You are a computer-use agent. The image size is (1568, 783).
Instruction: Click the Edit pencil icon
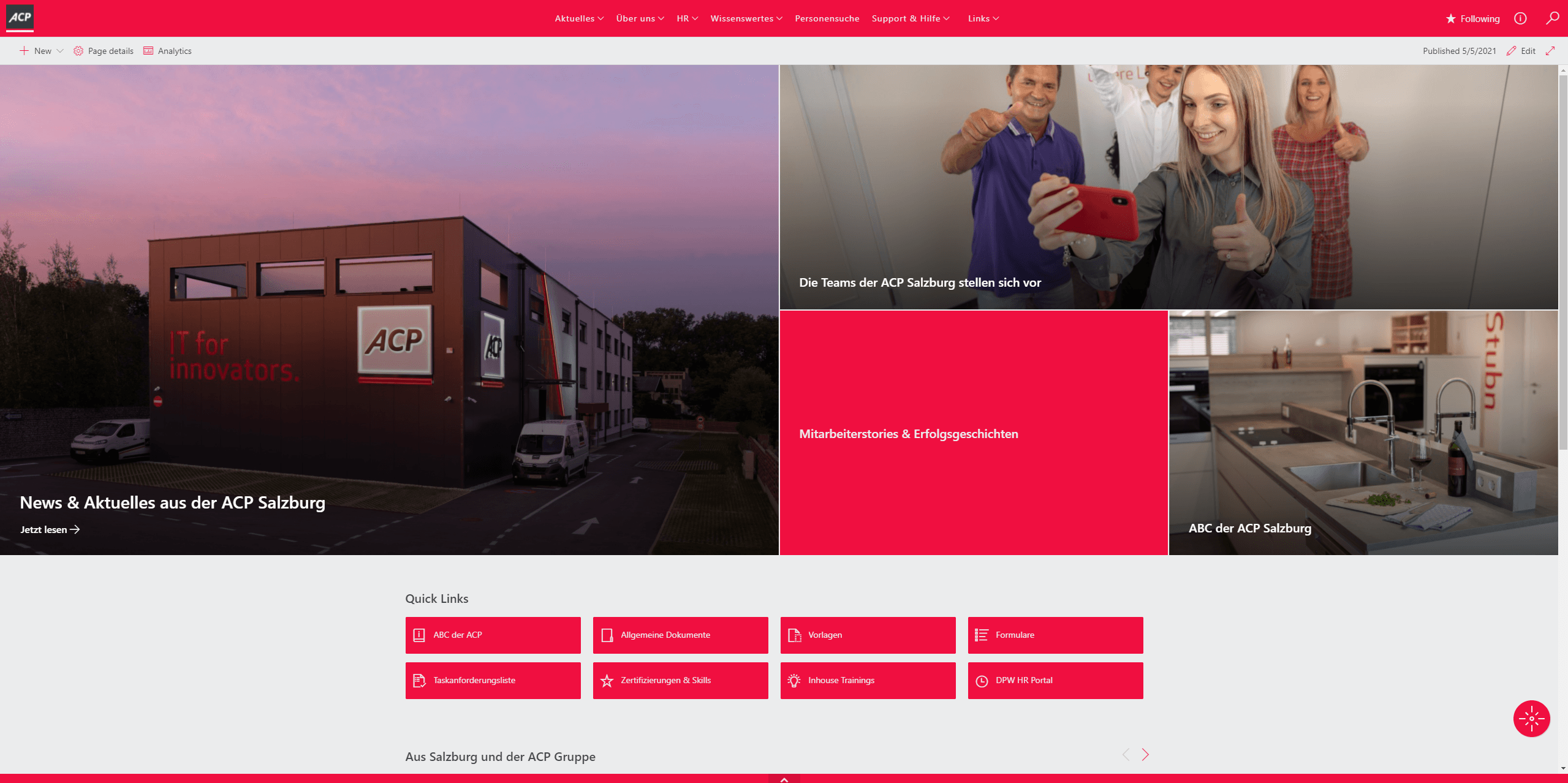(1511, 50)
